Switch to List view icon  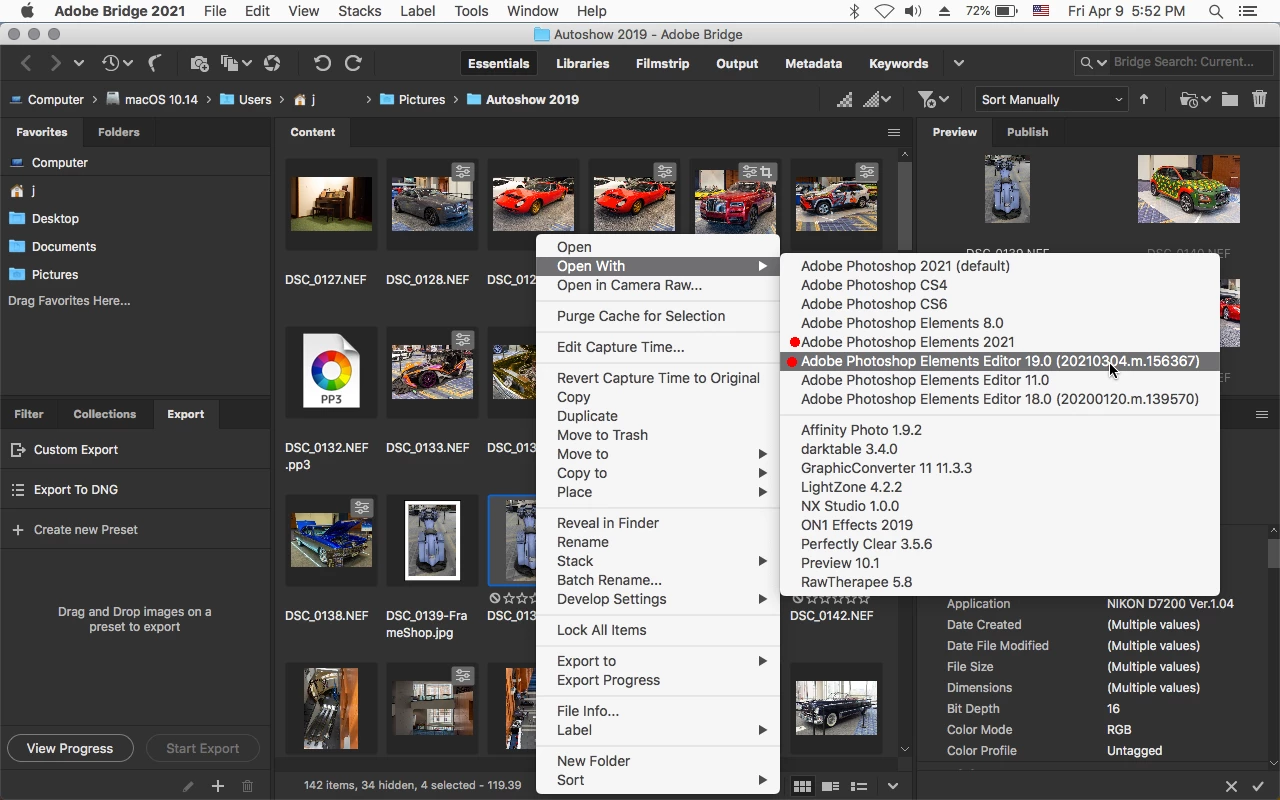coord(858,786)
